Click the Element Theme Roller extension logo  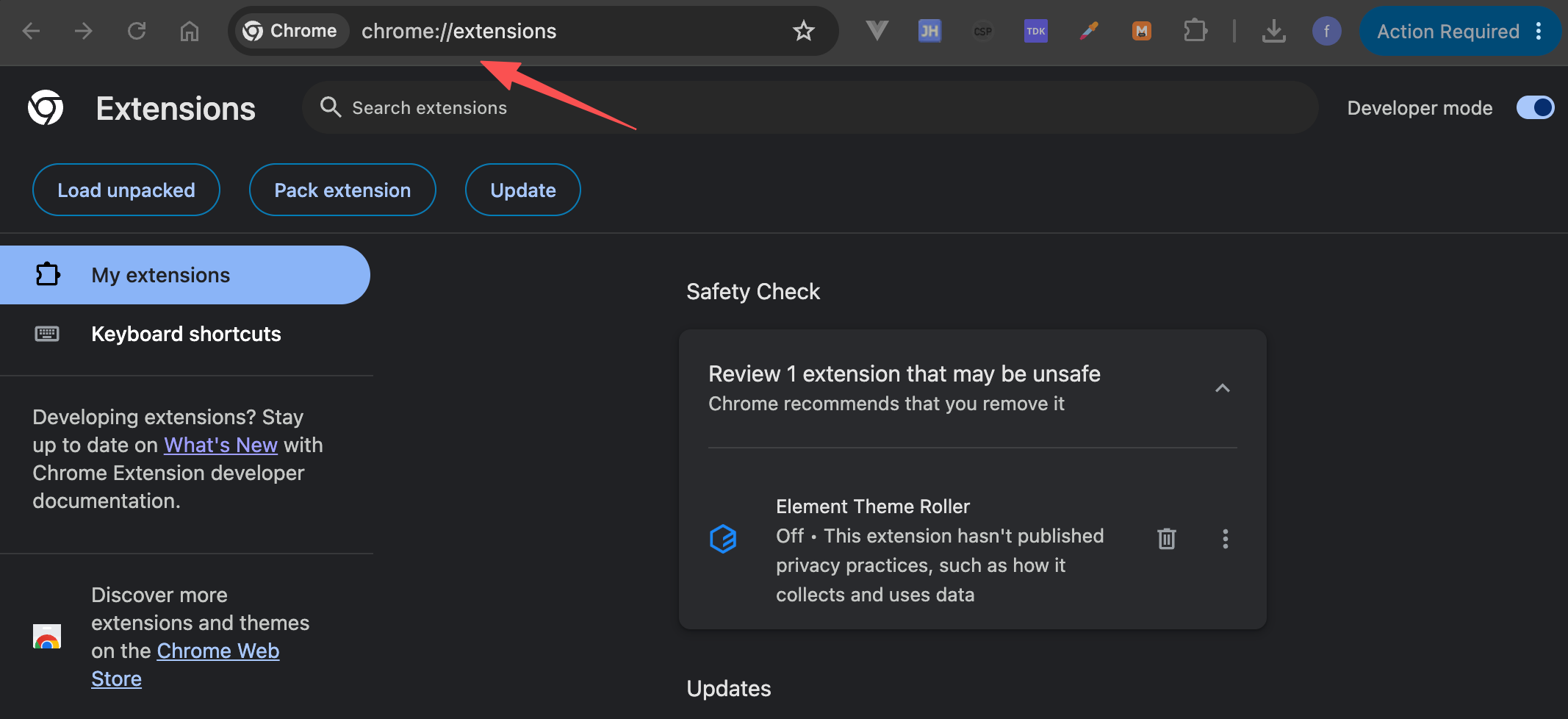coord(723,539)
